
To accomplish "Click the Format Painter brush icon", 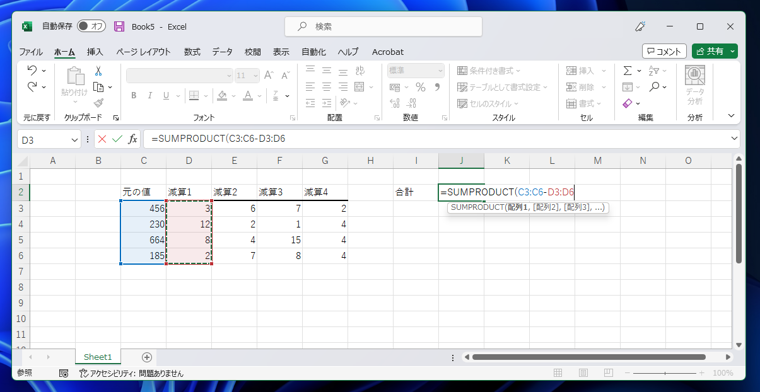I will click(98, 103).
